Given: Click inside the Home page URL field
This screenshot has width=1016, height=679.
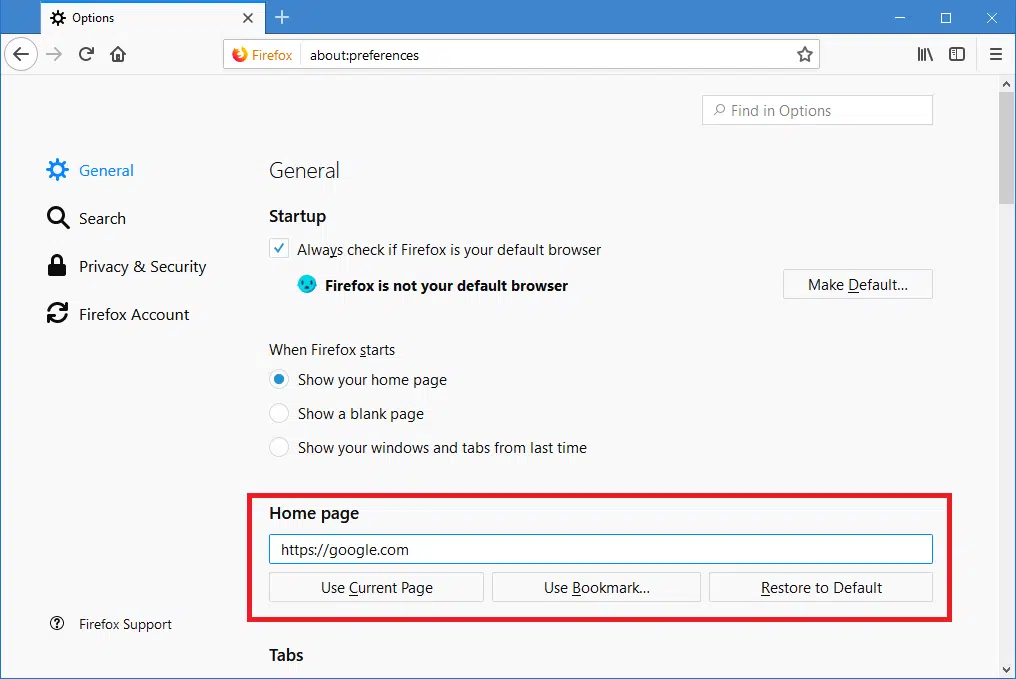Looking at the screenshot, I should click(x=600, y=548).
